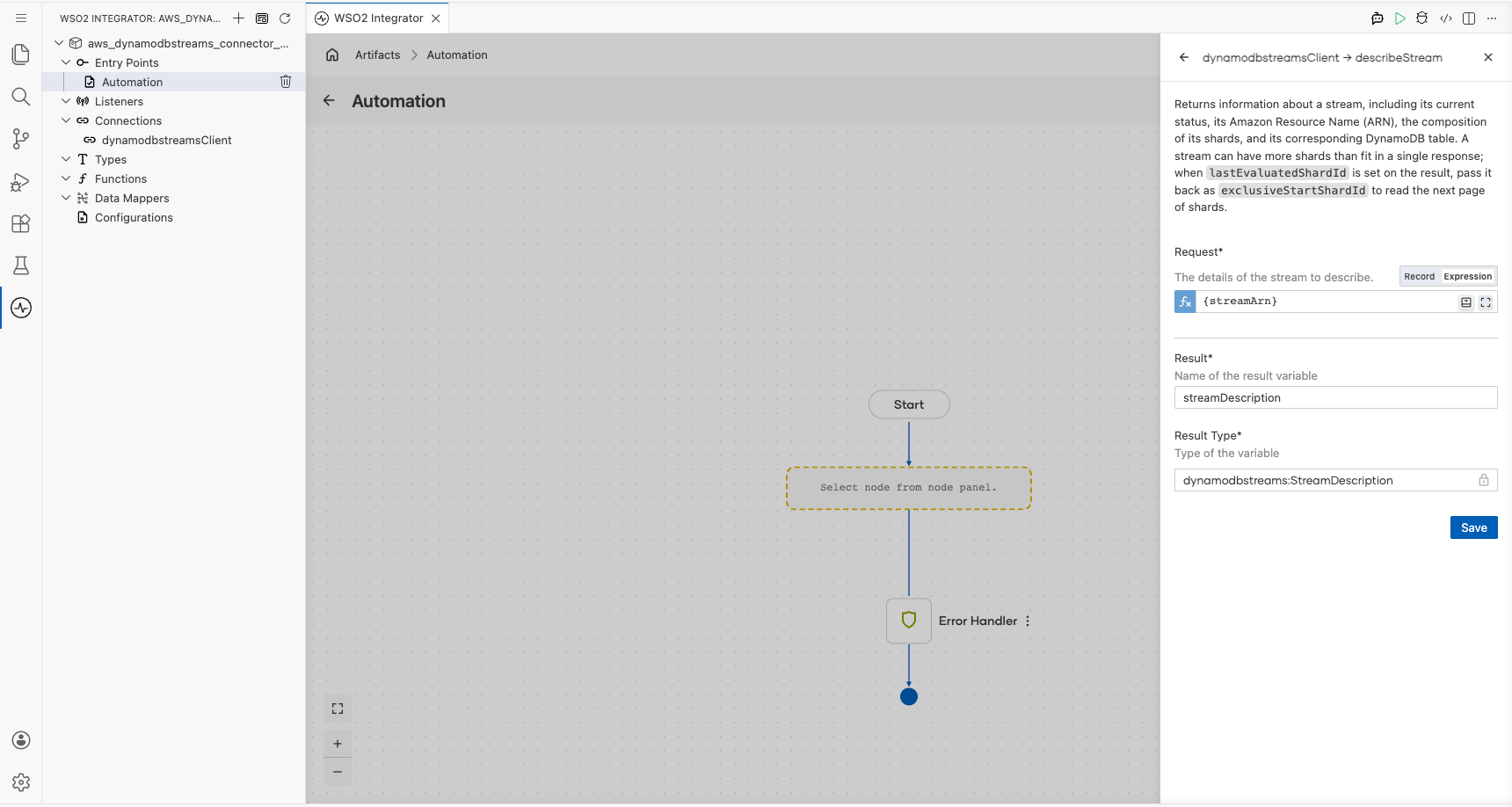Zoom in the diagram
The image size is (1512, 807).
click(x=338, y=744)
